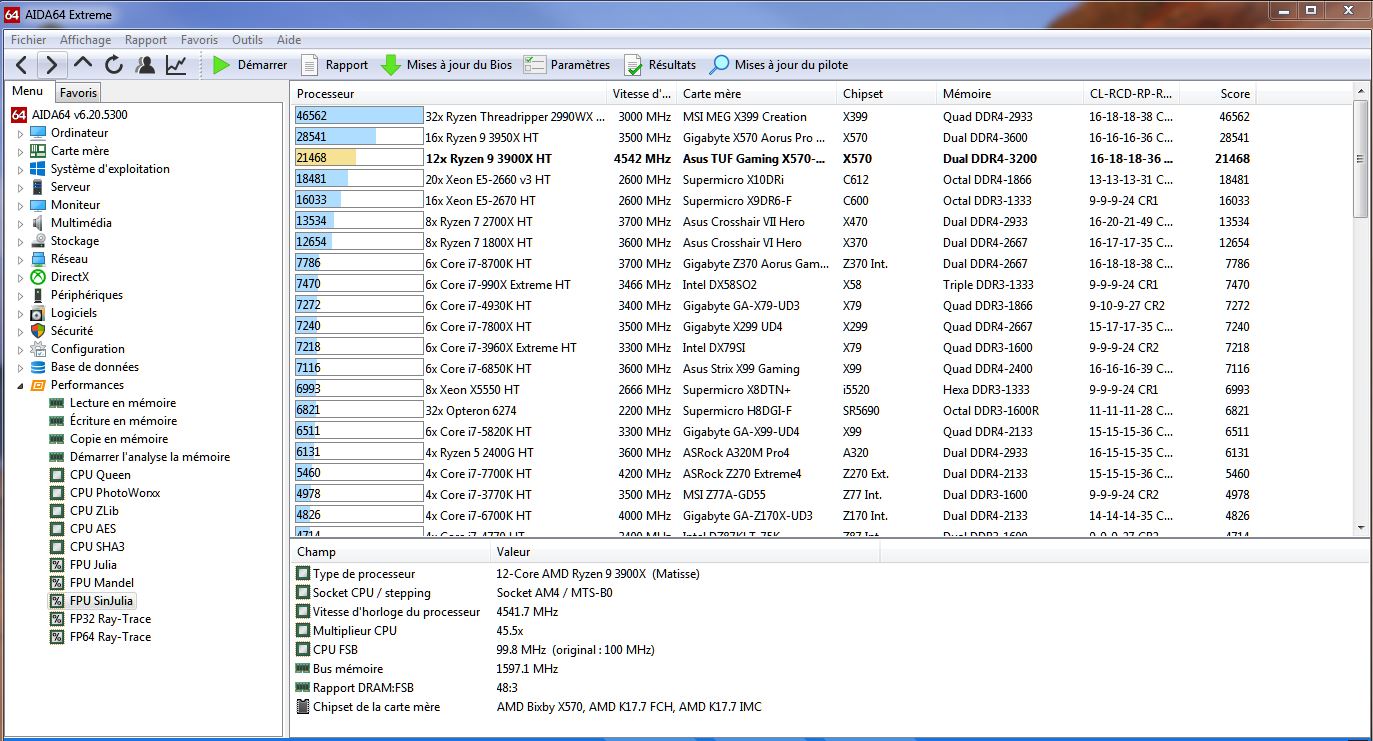The height and width of the screenshot is (741, 1373).
Task: Open the Aide menu
Action: coord(289,40)
